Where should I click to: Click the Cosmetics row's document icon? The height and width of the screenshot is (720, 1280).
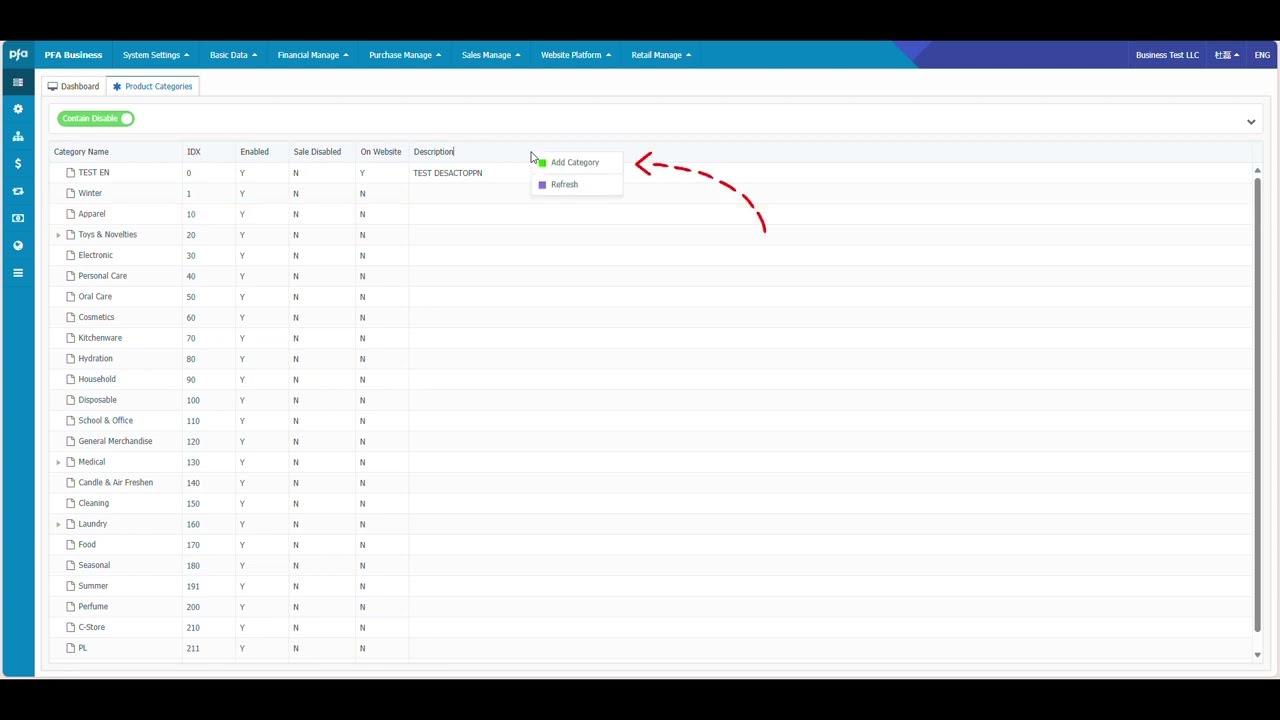[x=71, y=317]
